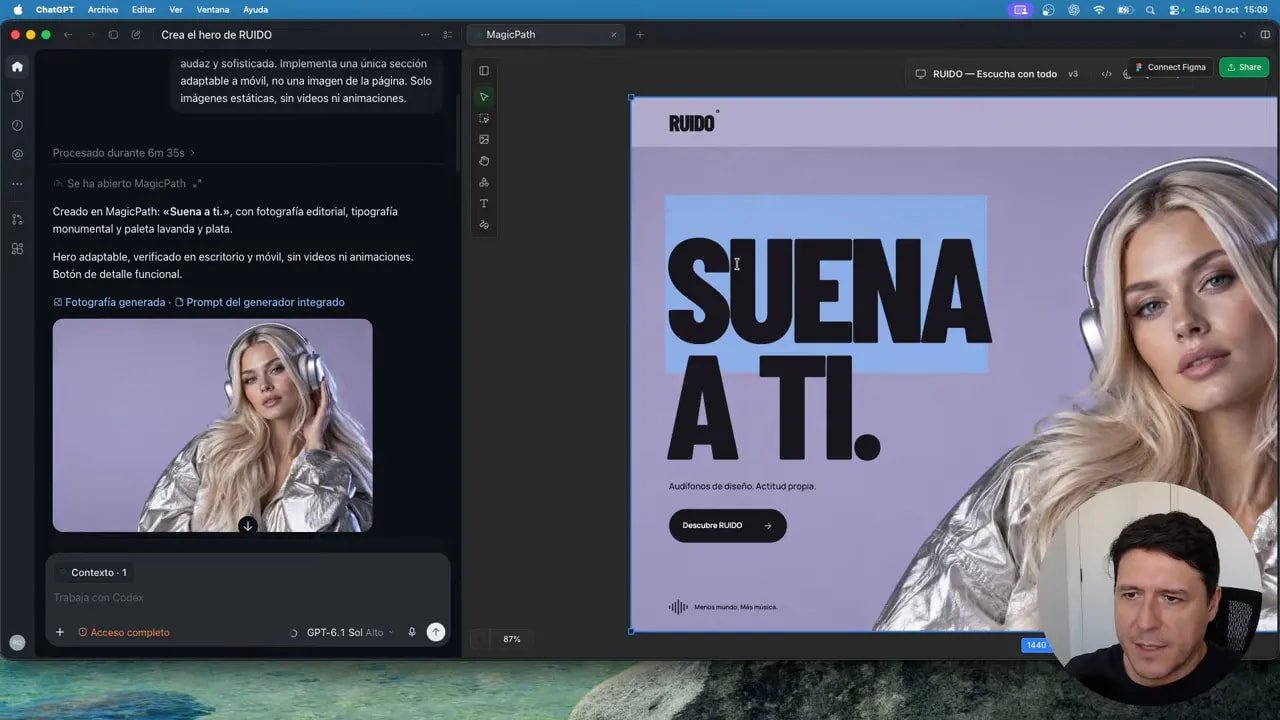Add an attachment with the plus icon
The width and height of the screenshot is (1280, 720).
(60, 632)
